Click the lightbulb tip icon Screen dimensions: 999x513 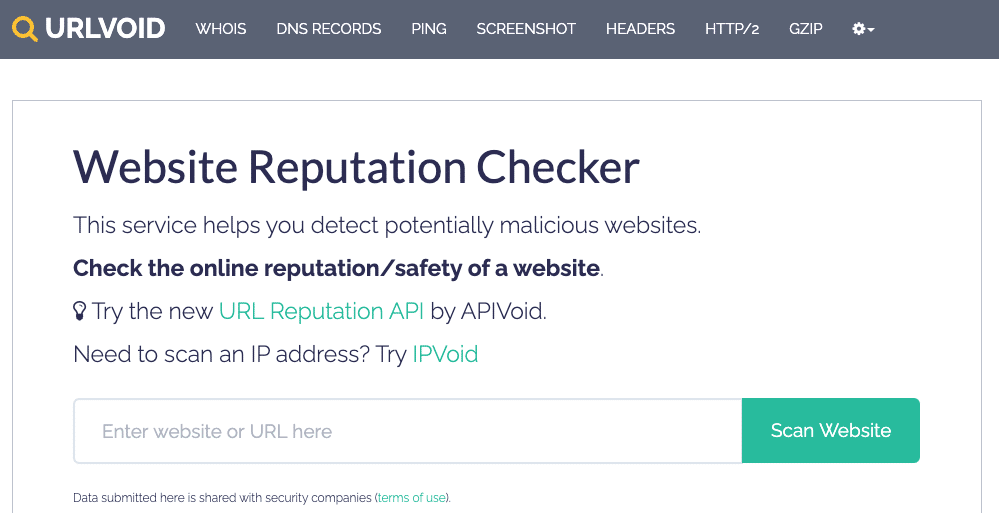[79, 311]
